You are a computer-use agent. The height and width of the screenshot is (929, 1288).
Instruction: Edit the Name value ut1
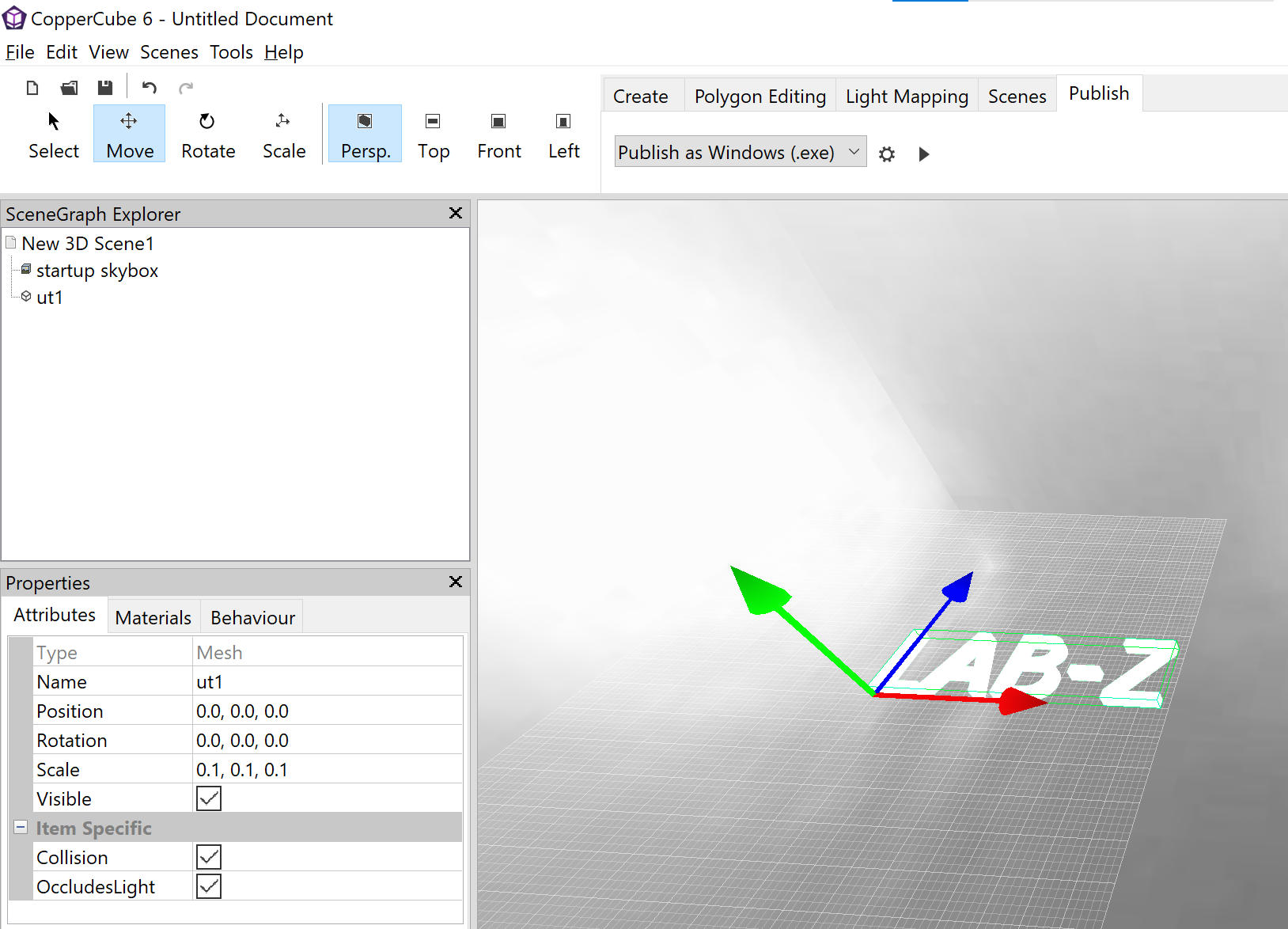point(328,681)
